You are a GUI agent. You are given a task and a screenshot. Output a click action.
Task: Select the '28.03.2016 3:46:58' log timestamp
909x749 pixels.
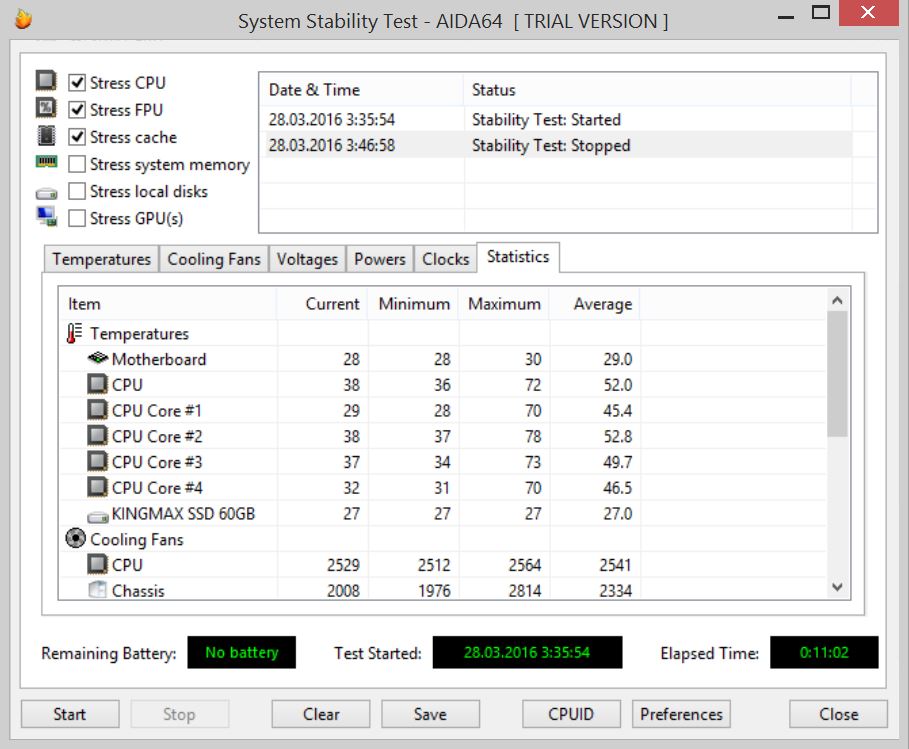point(332,145)
